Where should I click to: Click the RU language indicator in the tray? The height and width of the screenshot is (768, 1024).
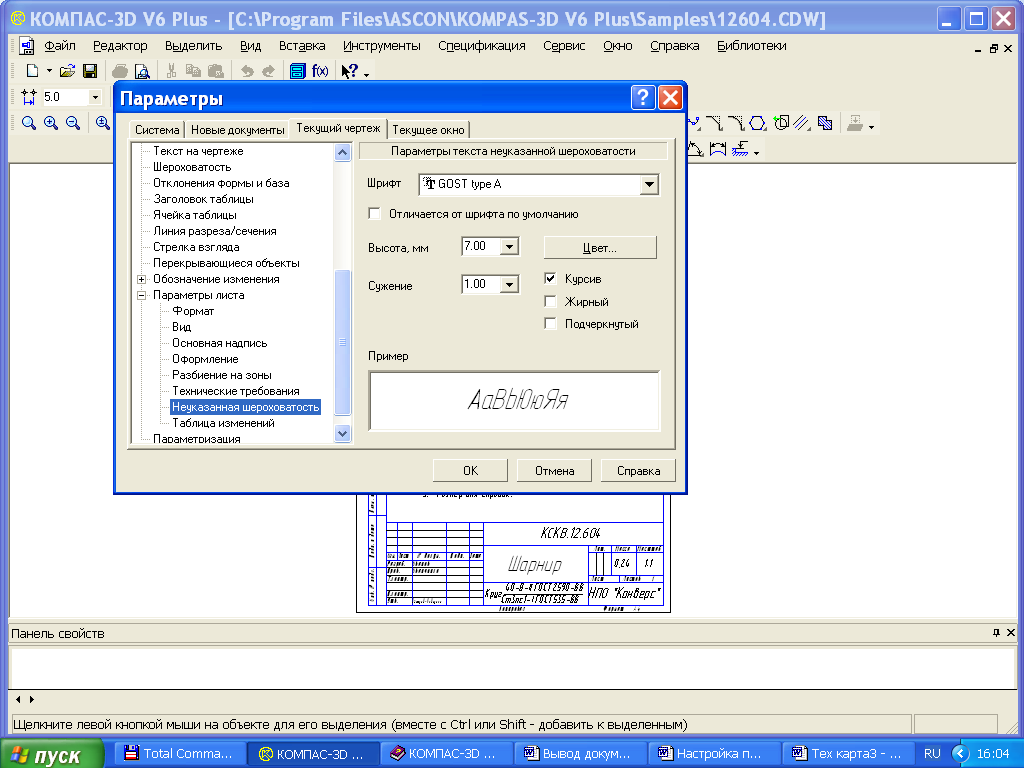pyautogui.click(x=932, y=754)
